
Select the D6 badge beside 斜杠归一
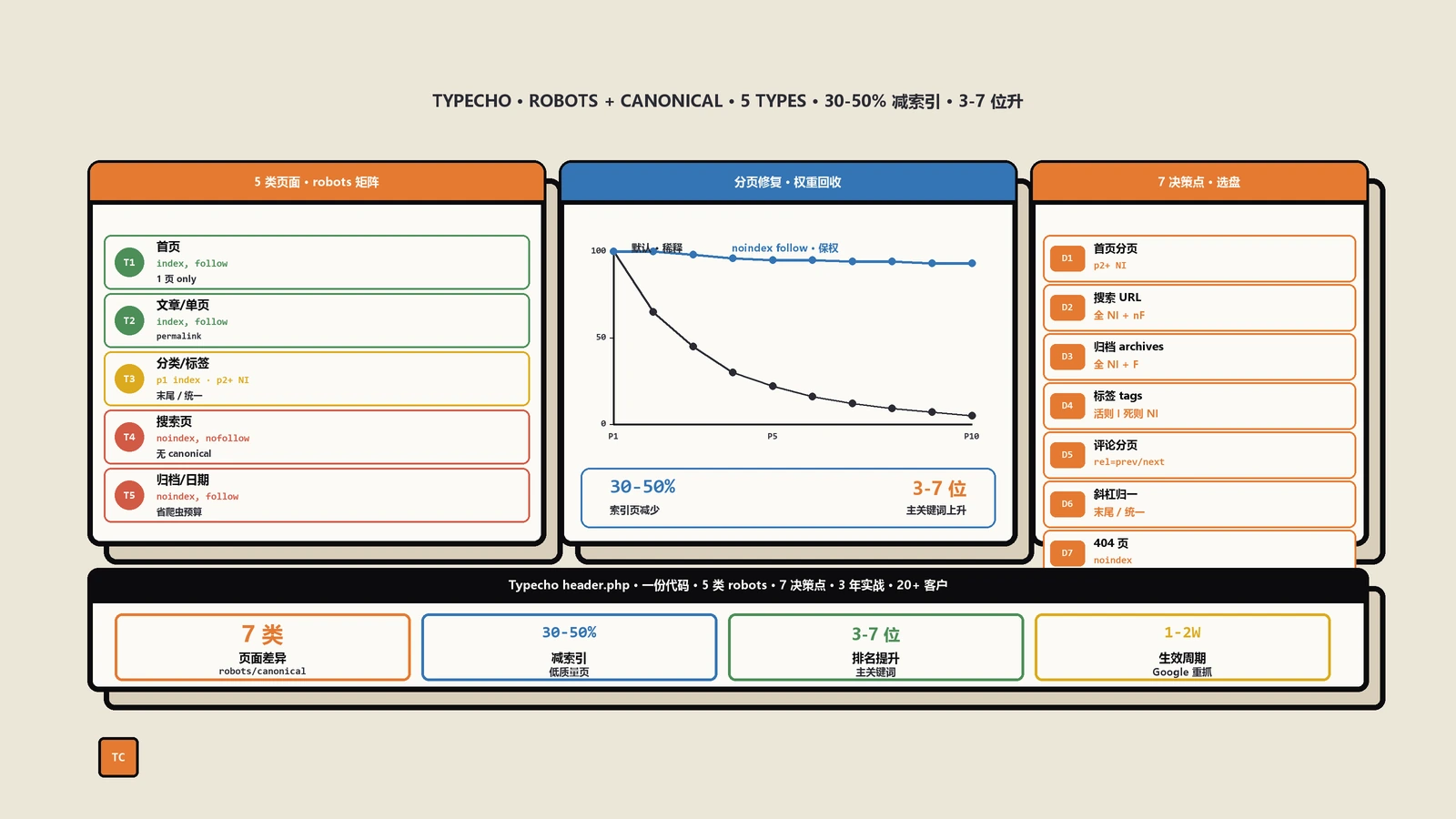click(x=1067, y=504)
